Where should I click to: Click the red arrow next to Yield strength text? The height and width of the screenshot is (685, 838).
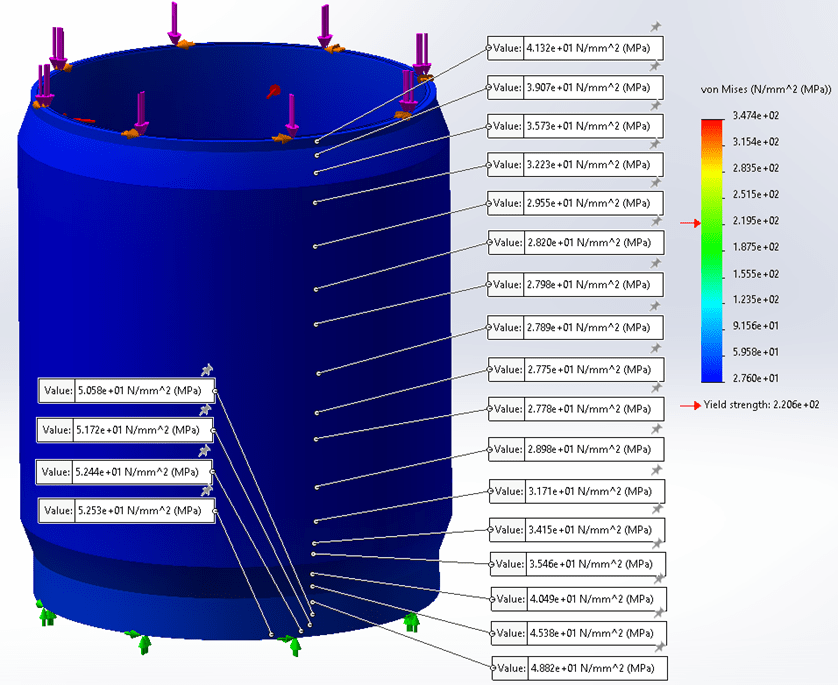tap(689, 405)
